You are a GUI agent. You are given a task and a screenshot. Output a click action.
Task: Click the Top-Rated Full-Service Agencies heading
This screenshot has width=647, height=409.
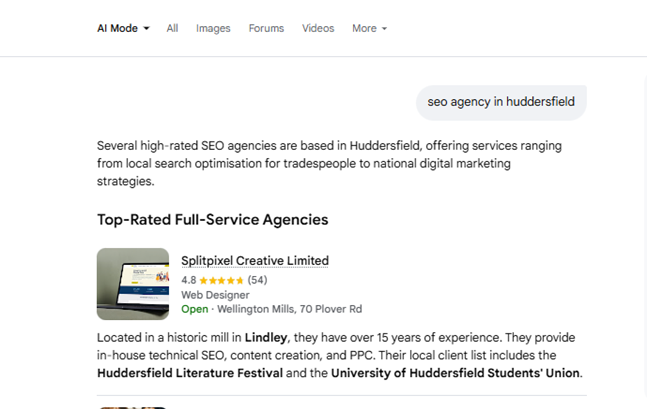[x=213, y=220]
